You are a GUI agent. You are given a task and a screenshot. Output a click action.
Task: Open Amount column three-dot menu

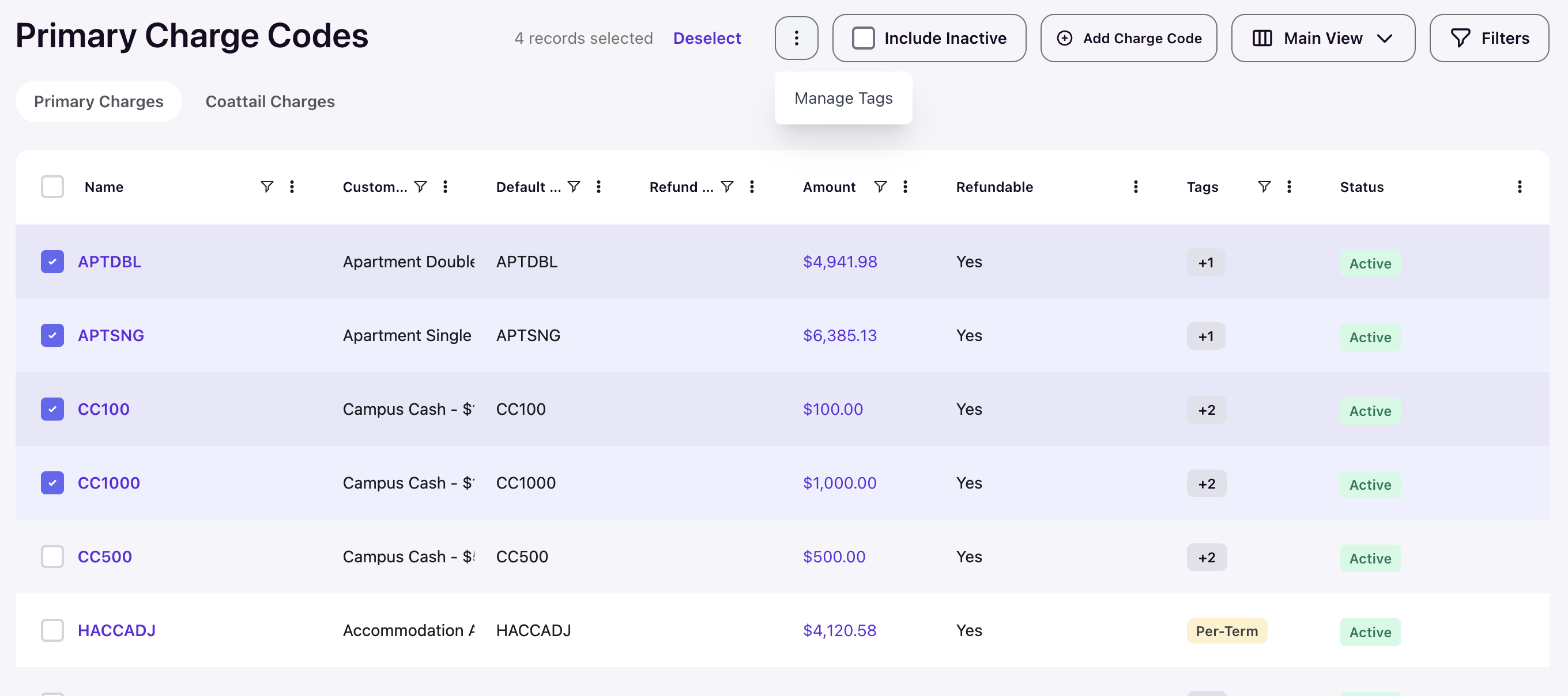[905, 186]
